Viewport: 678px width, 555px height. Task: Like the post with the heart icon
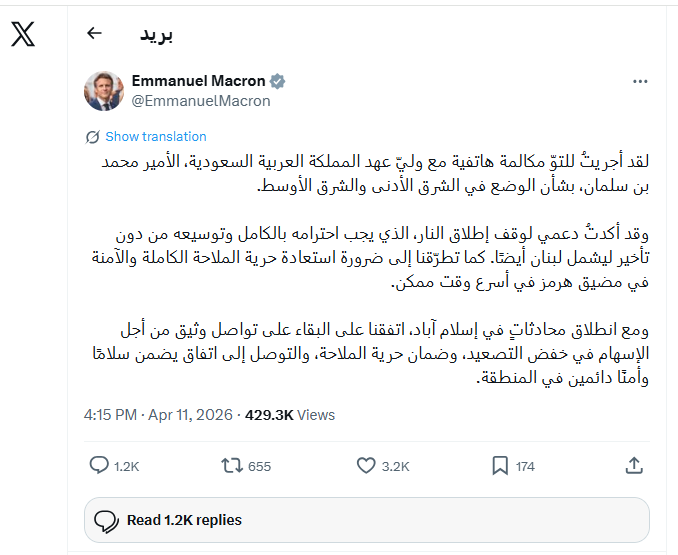[x=366, y=465]
